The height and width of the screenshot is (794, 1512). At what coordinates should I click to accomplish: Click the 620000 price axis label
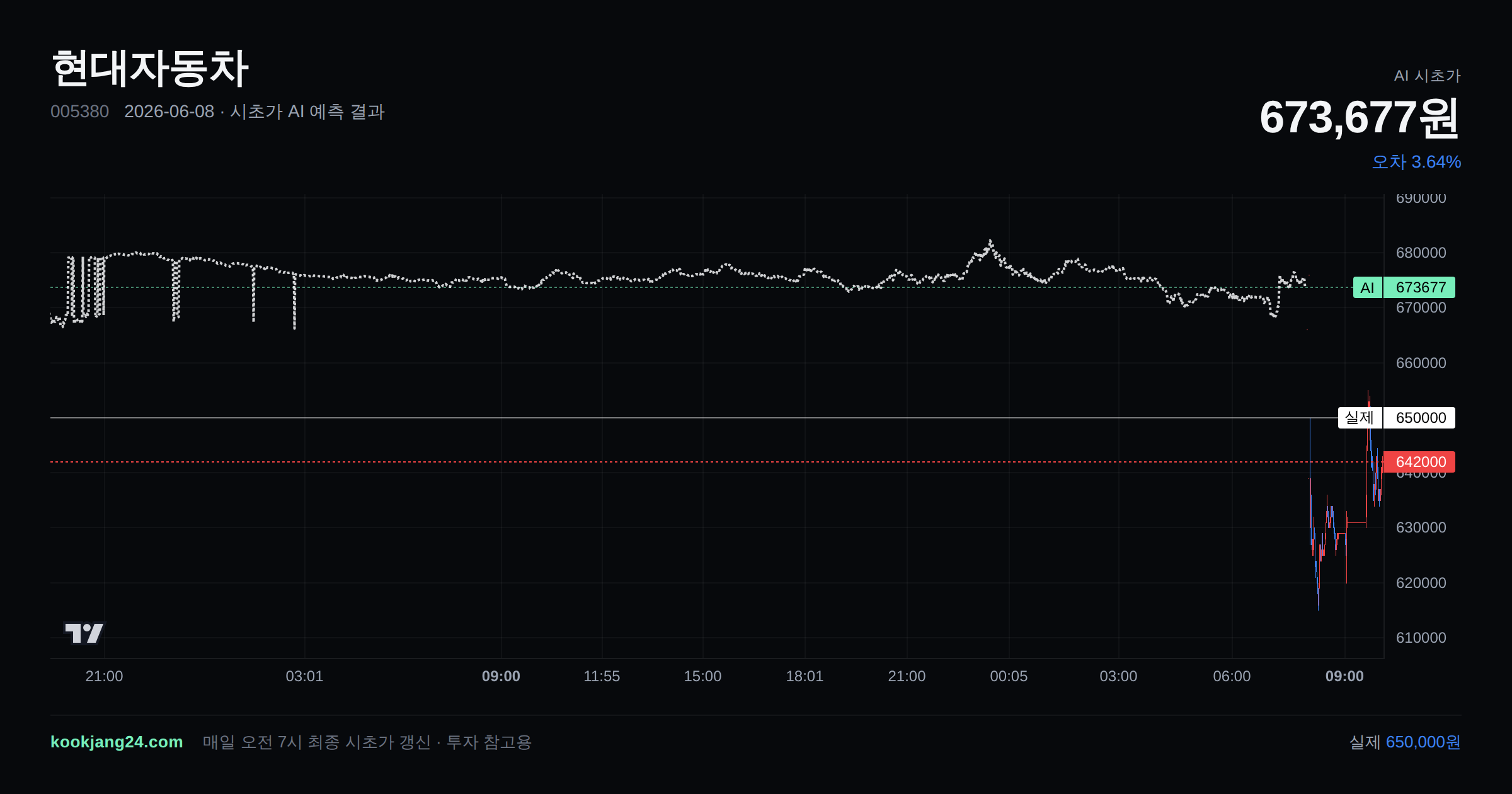1421,583
